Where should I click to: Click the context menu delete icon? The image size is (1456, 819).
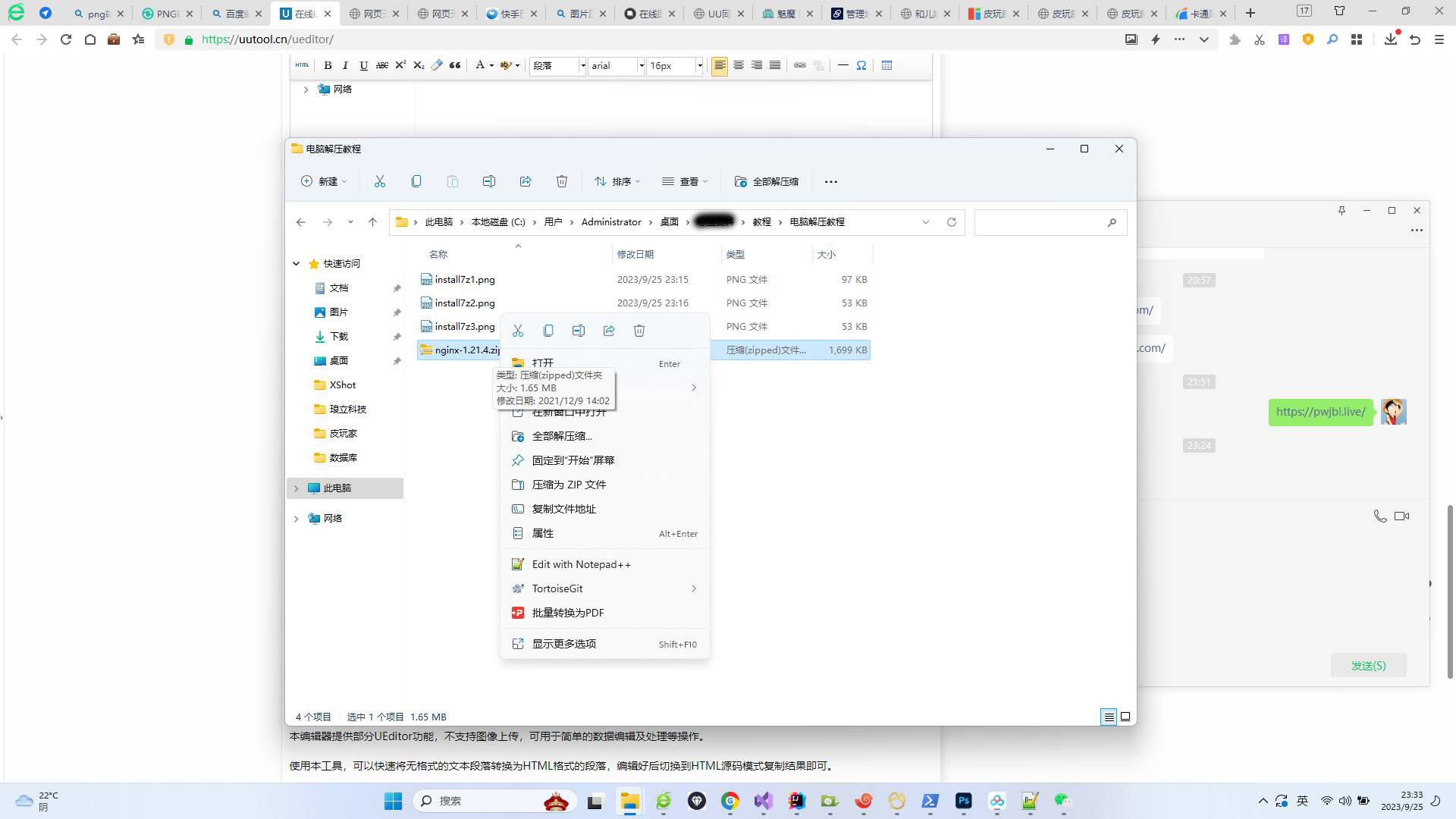coord(639,331)
